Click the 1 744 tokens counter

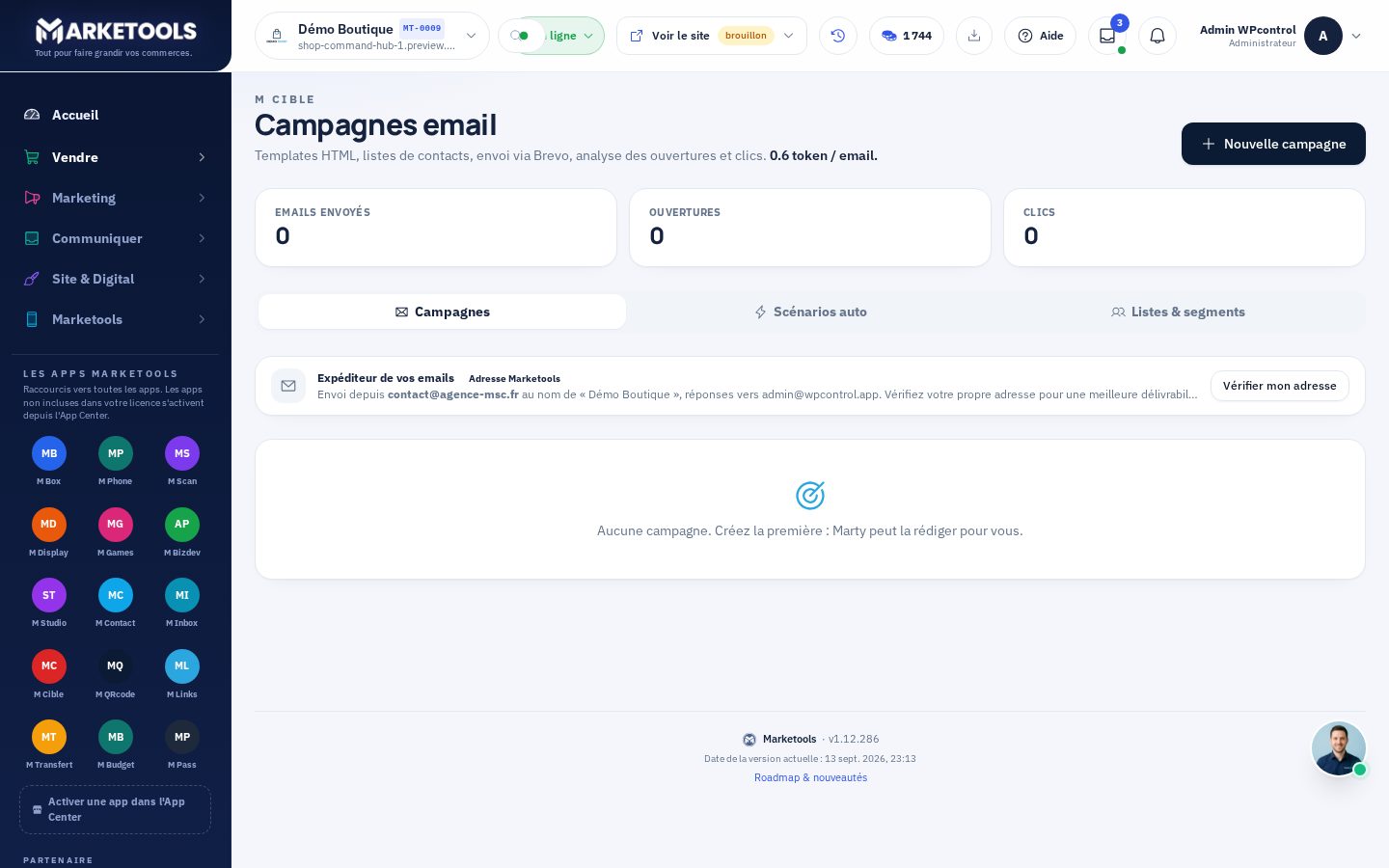907,36
